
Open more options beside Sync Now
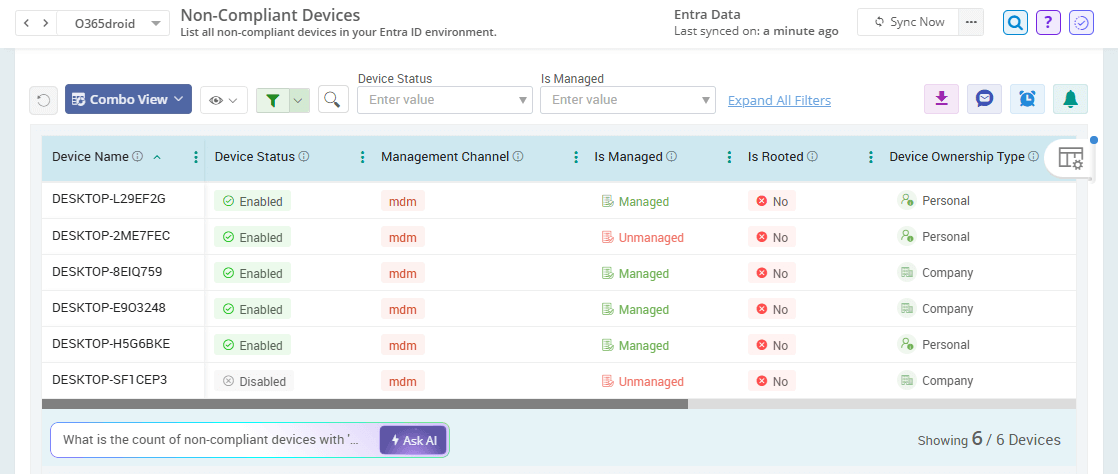pos(971,22)
